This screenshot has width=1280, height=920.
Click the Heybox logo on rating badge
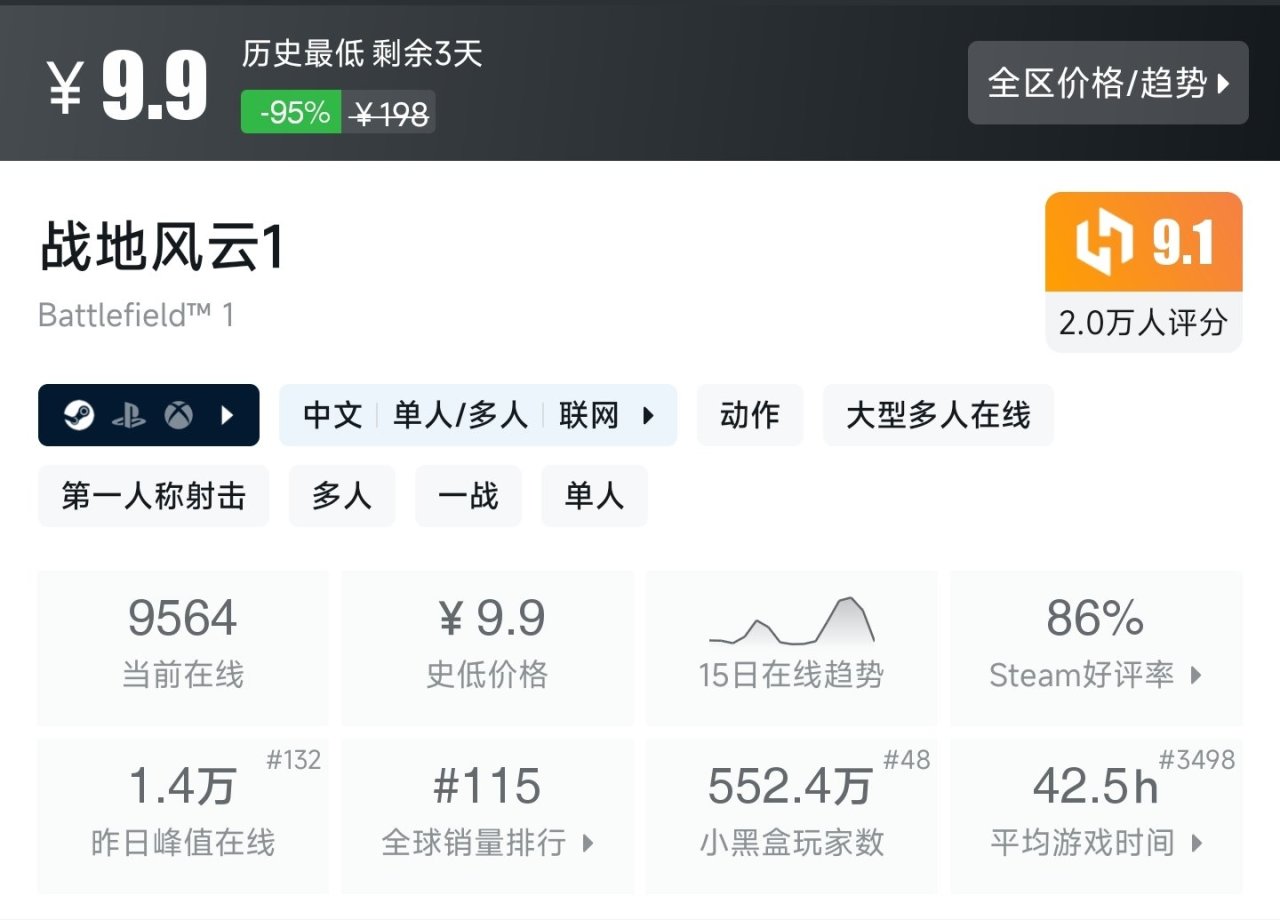tap(1104, 243)
